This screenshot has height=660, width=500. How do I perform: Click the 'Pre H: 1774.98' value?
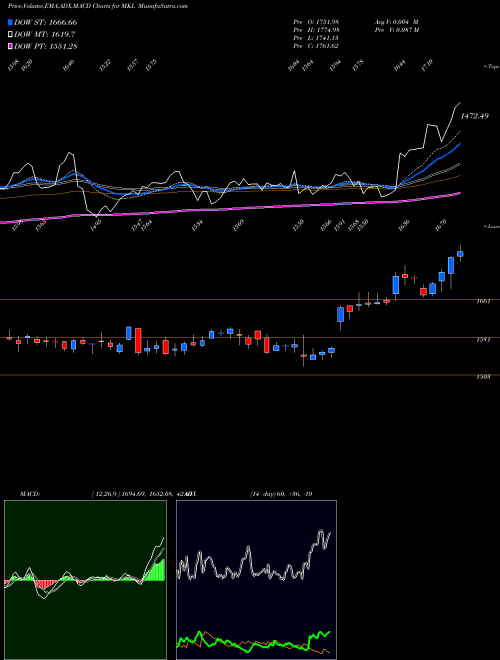pyautogui.click(x=316, y=30)
